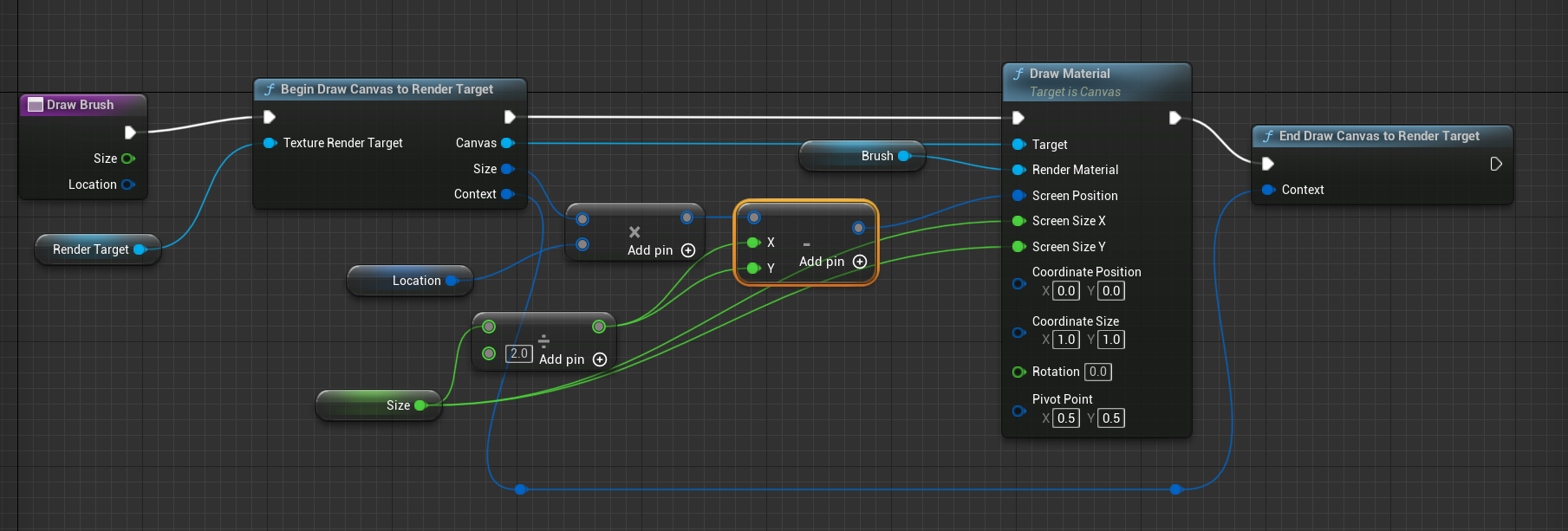Click Begin Draw Canvas Size output pin
This screenshot has width=1568, height=531.
(508, 169)
